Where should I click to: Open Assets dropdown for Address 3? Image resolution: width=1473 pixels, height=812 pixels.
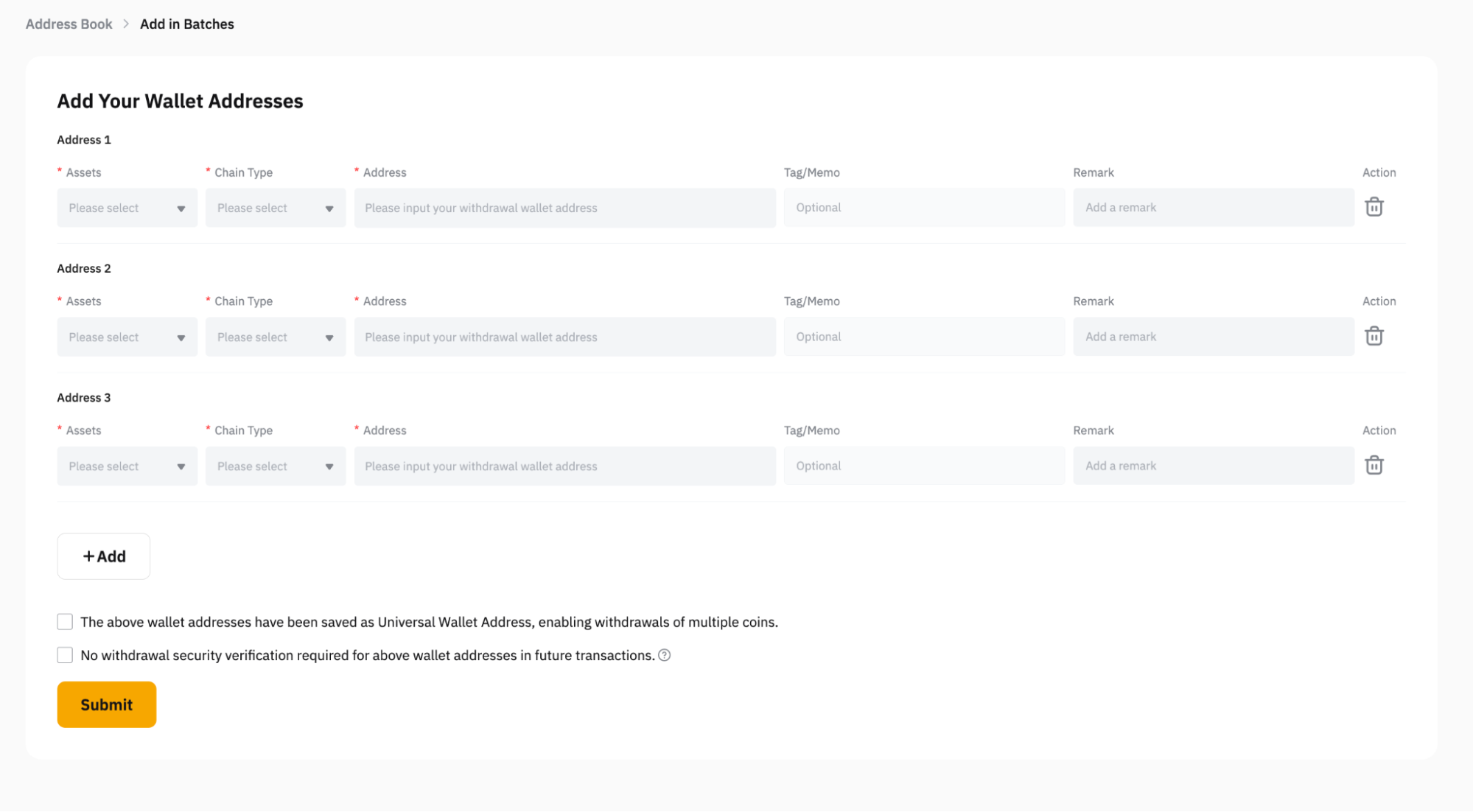coord(127,466)
